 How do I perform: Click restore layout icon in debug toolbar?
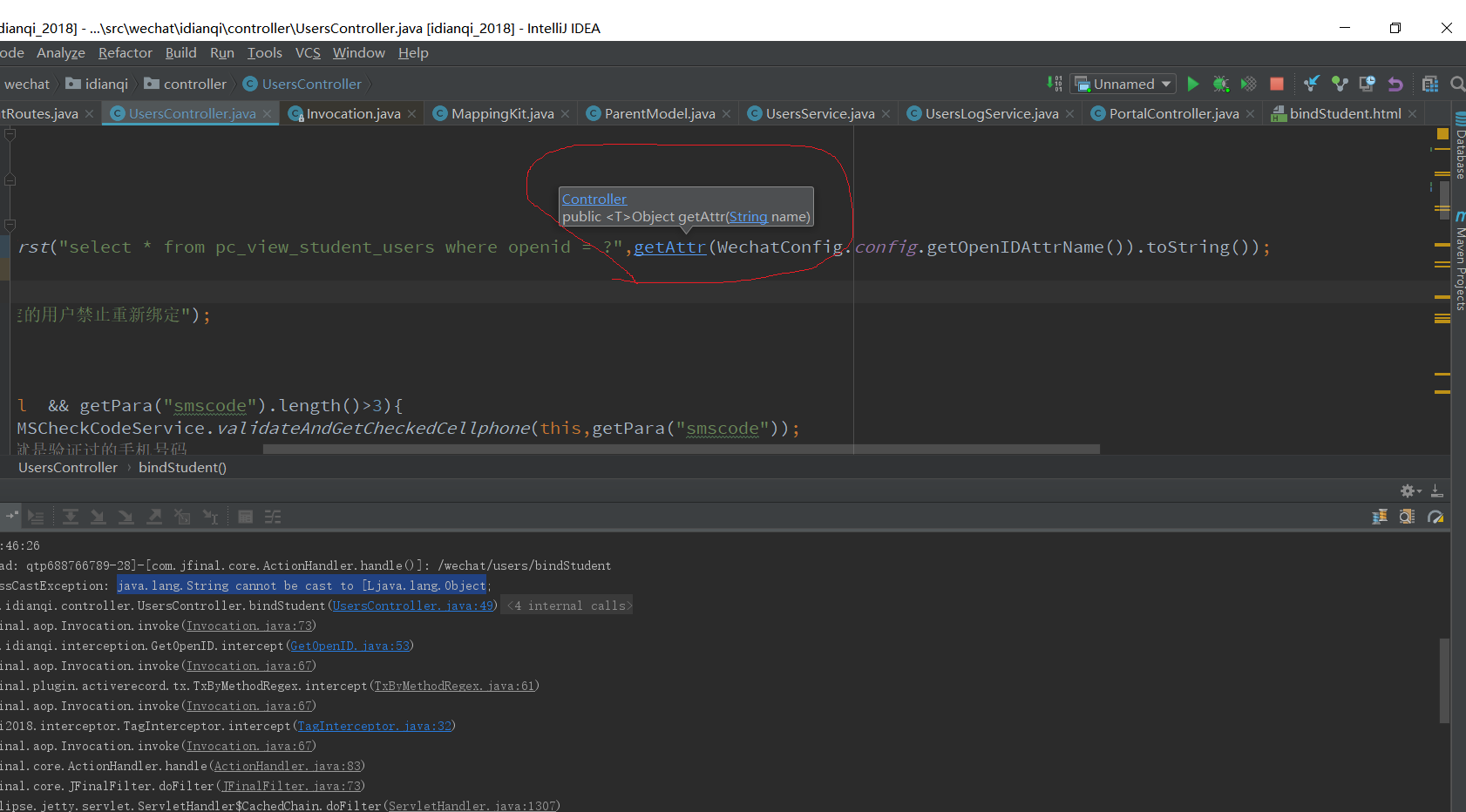[x=10, y=516]
